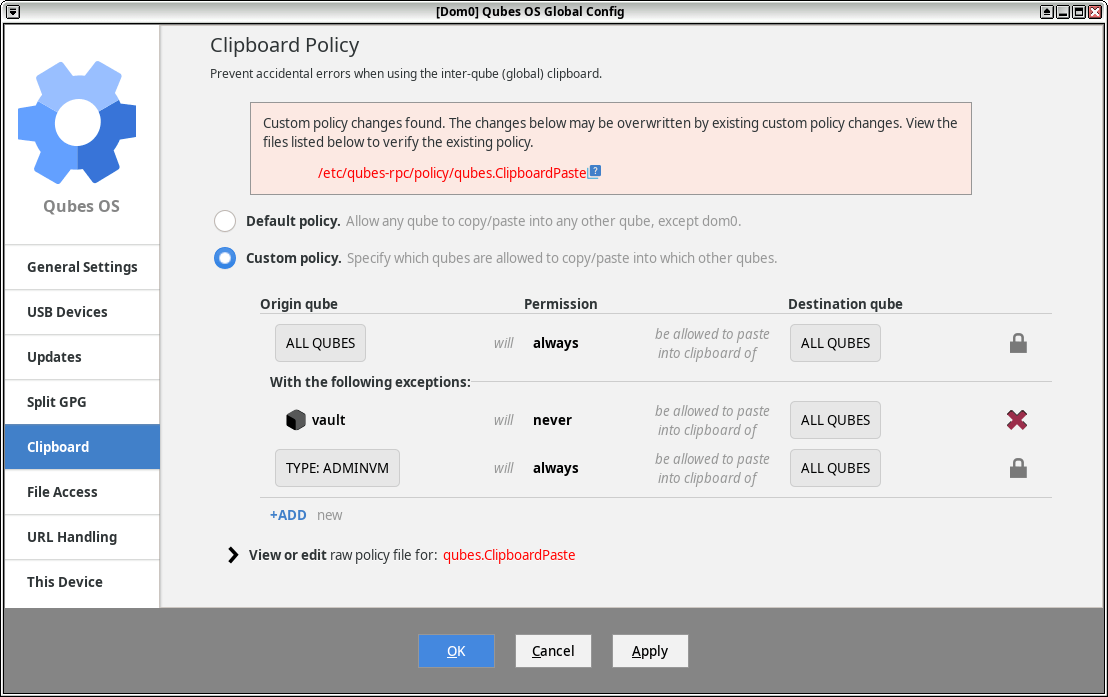Expand View or edit raw policy file
Screen dimensions: 1108x697
[232, 554]
